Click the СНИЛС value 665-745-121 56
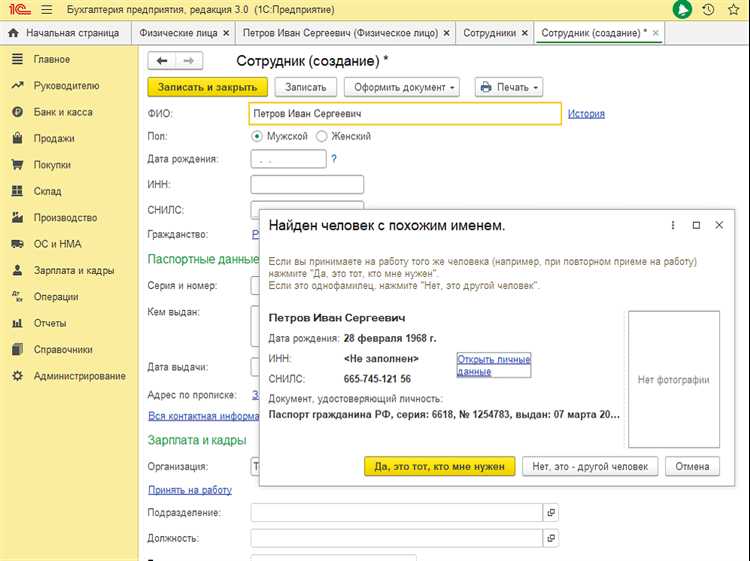The width and height of the screenshot is (750, 561). point(377,379)
